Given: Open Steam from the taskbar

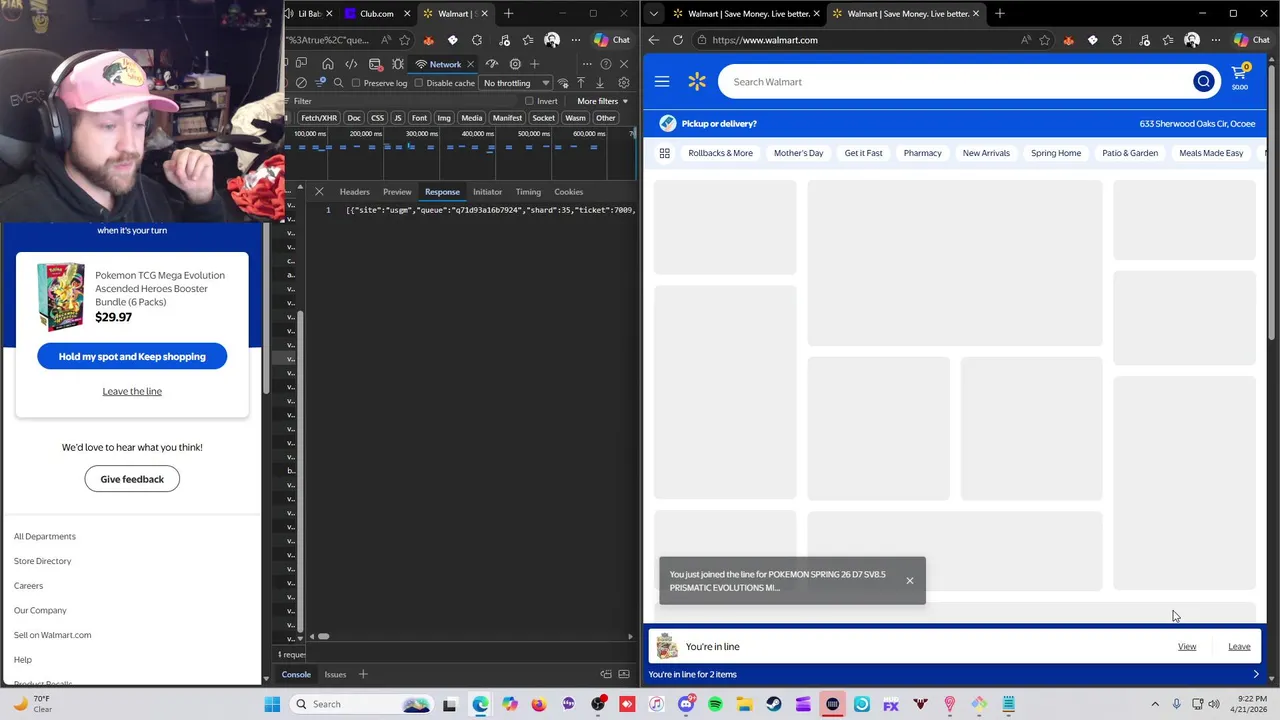Looking at the screenshot, I should click(x=774, y=704).
